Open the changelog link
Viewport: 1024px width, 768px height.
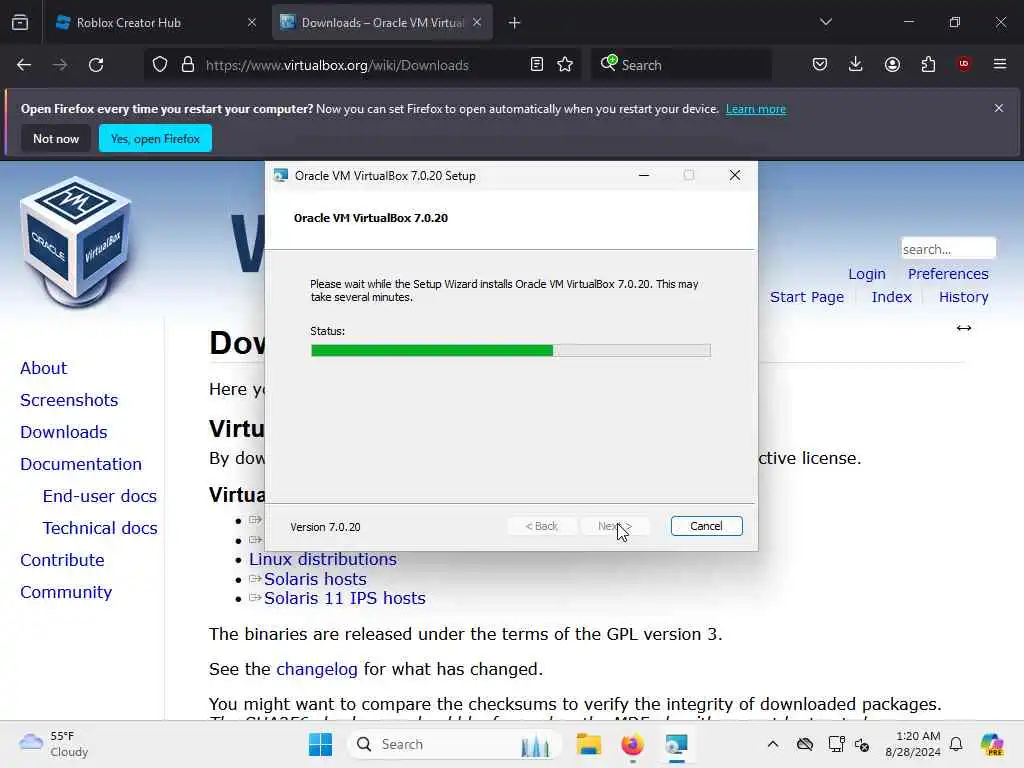(x=317, y=669)
